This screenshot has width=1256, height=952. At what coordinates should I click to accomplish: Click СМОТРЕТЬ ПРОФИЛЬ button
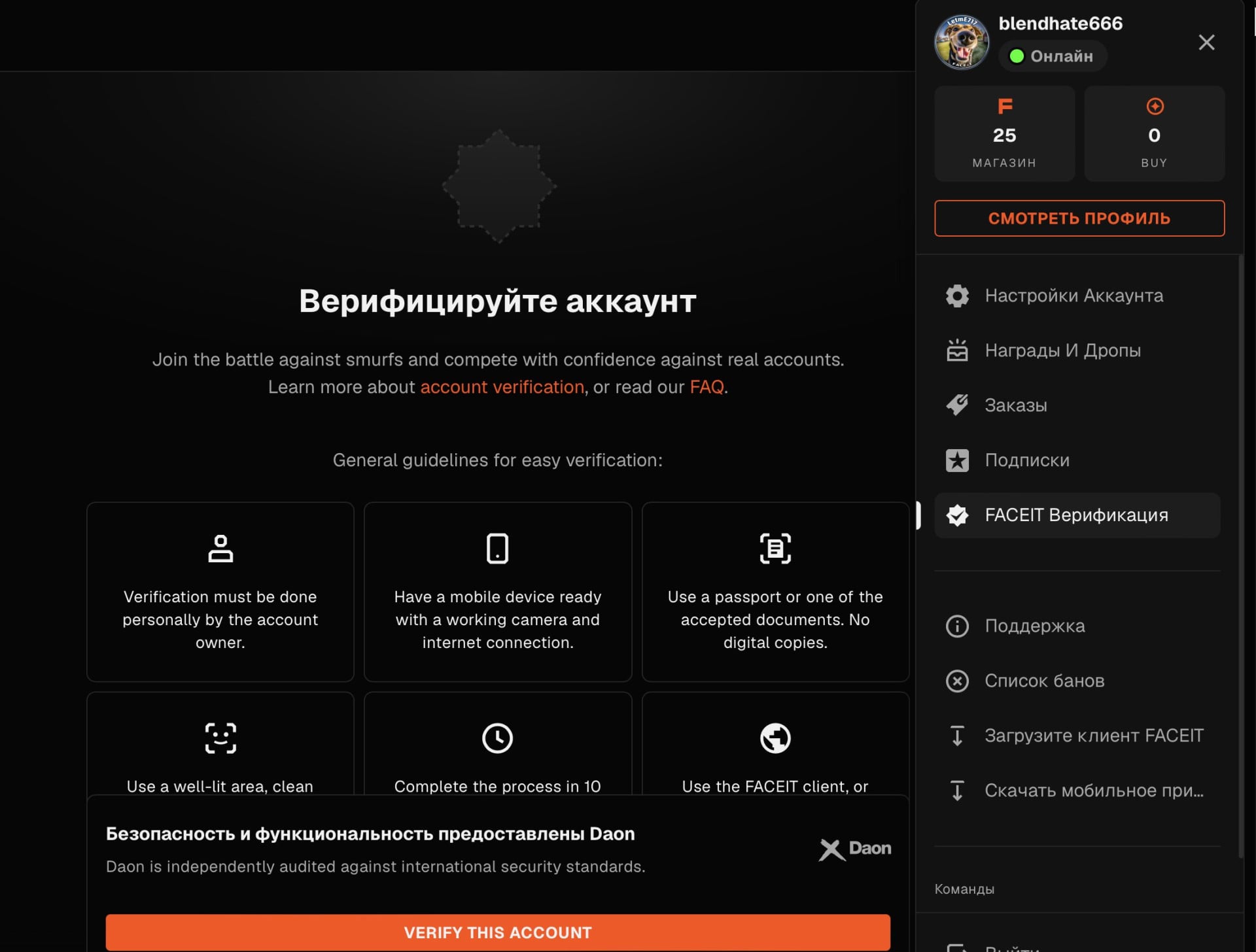(x=1079, y=218)
